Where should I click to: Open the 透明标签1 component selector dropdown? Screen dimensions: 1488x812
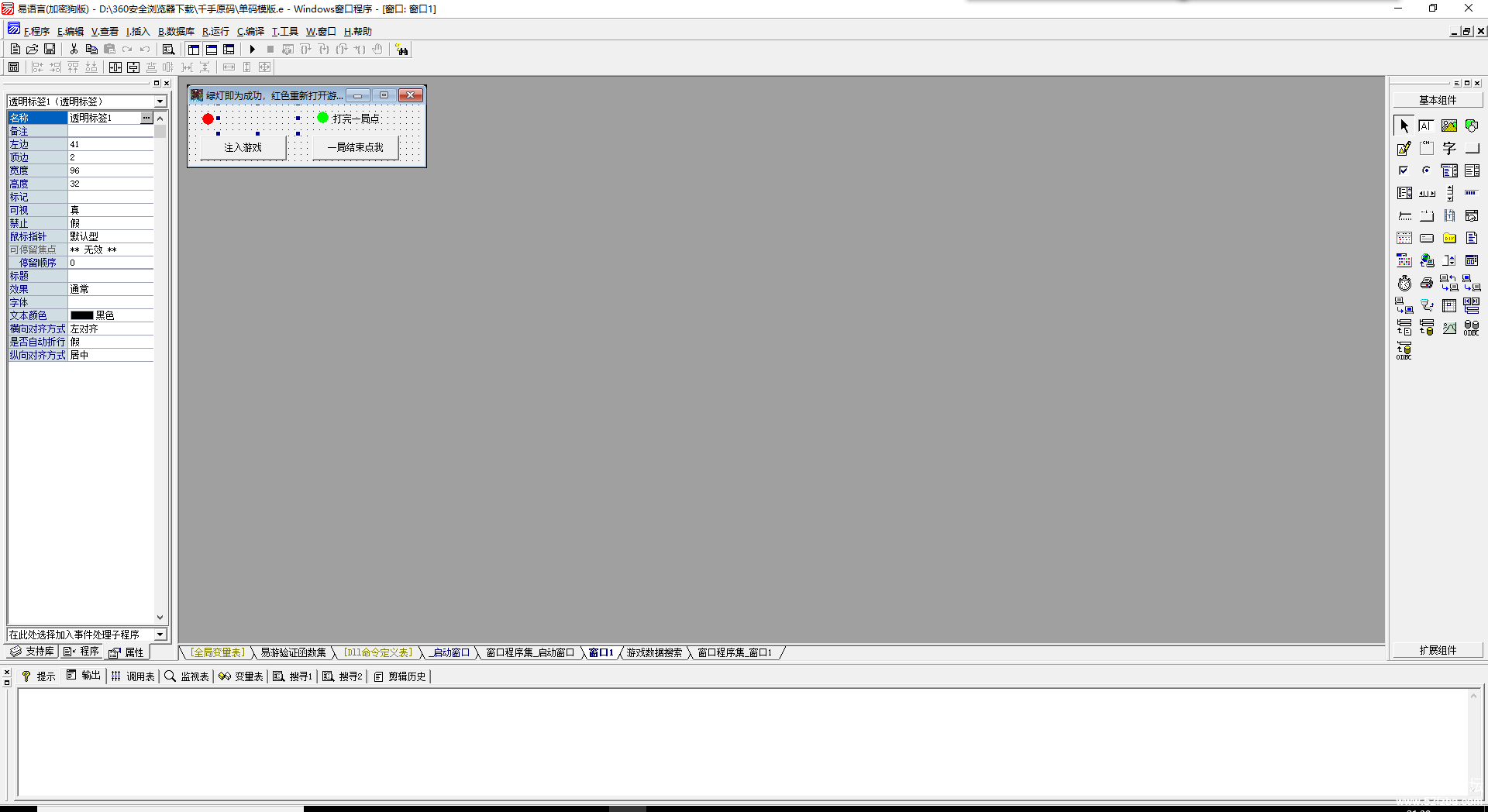point(160,101)
